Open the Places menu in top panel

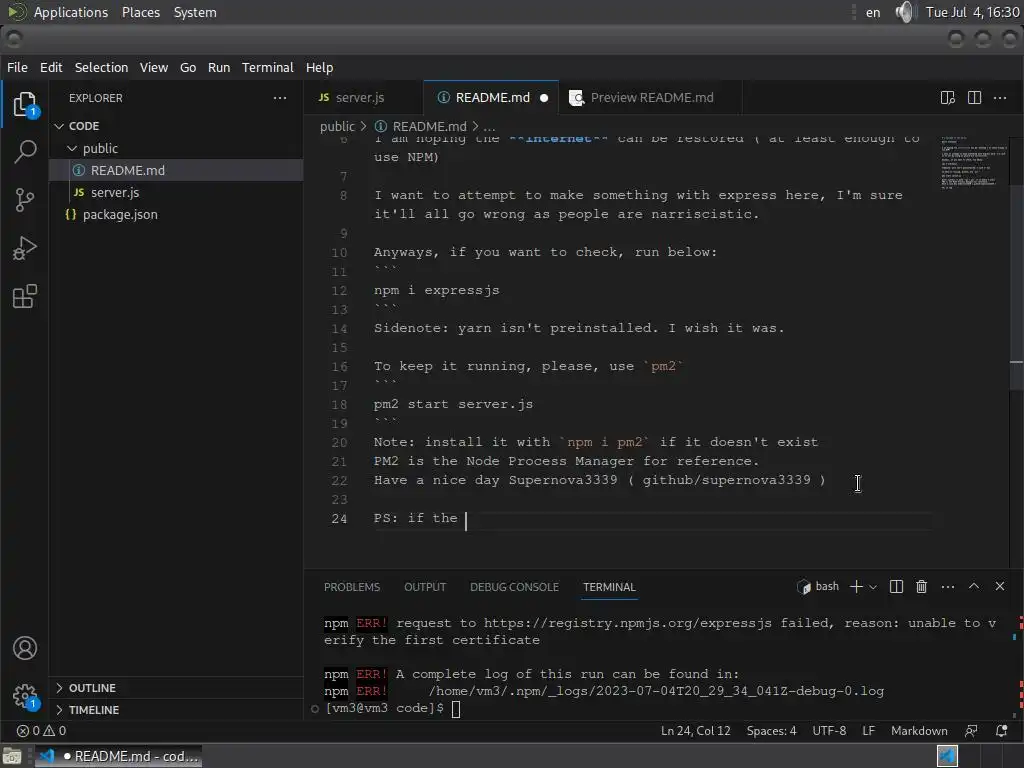(141, 12)
